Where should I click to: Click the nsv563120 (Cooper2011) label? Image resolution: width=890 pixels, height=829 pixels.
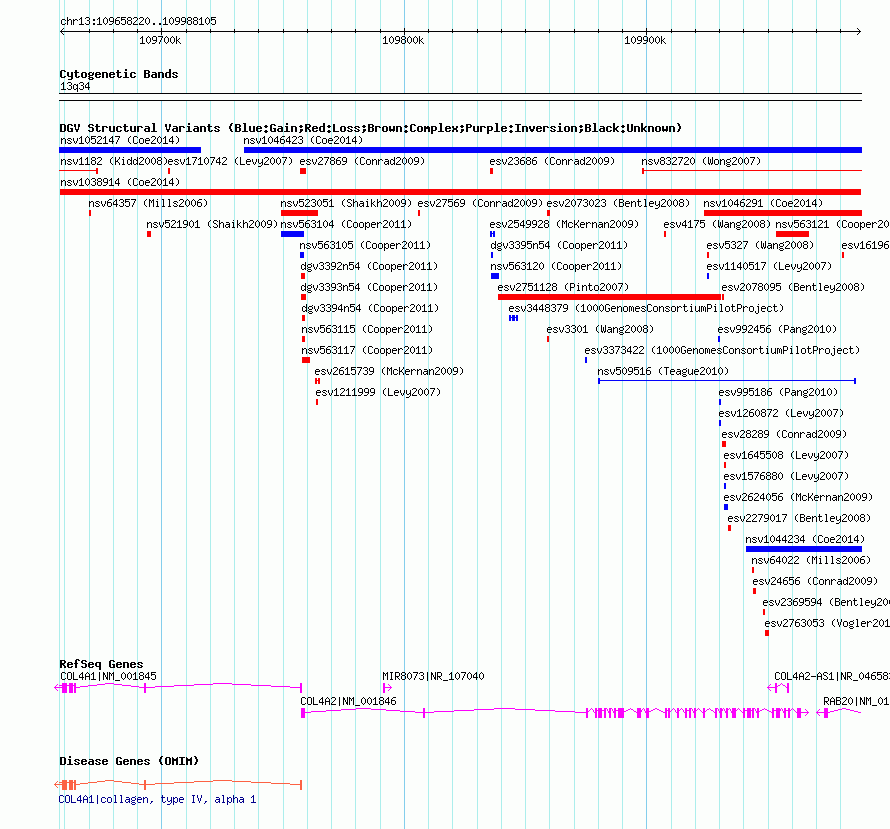[x=556, y=266]
